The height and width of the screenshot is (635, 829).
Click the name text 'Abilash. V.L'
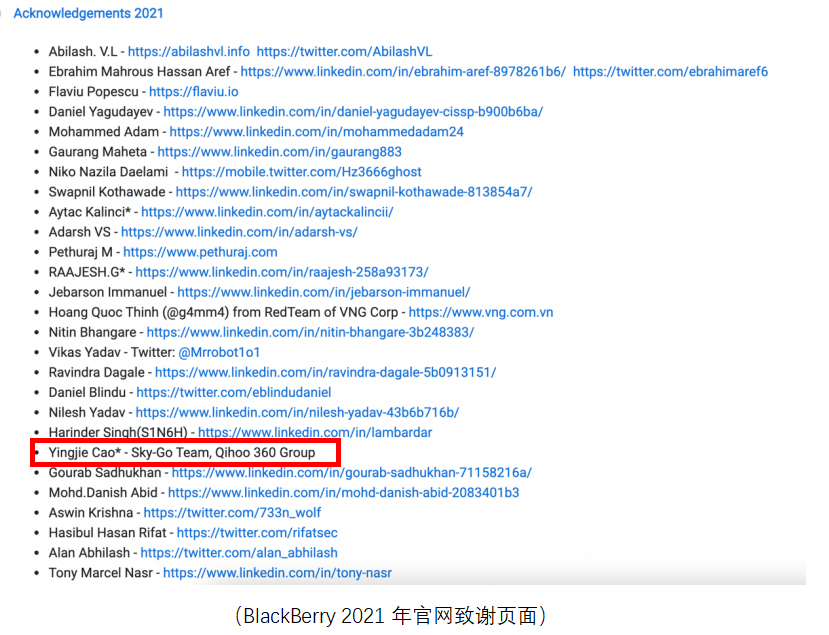click(x=83, y=51)
